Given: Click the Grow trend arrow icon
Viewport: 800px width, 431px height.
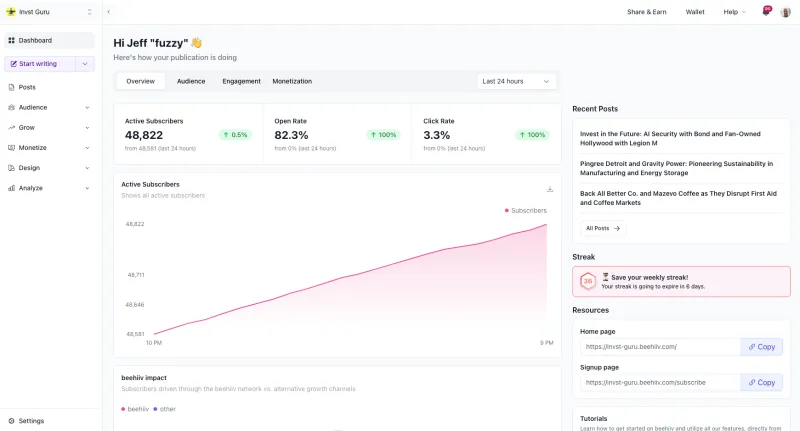Looking at the screenshot, I should tap(11, 128).
